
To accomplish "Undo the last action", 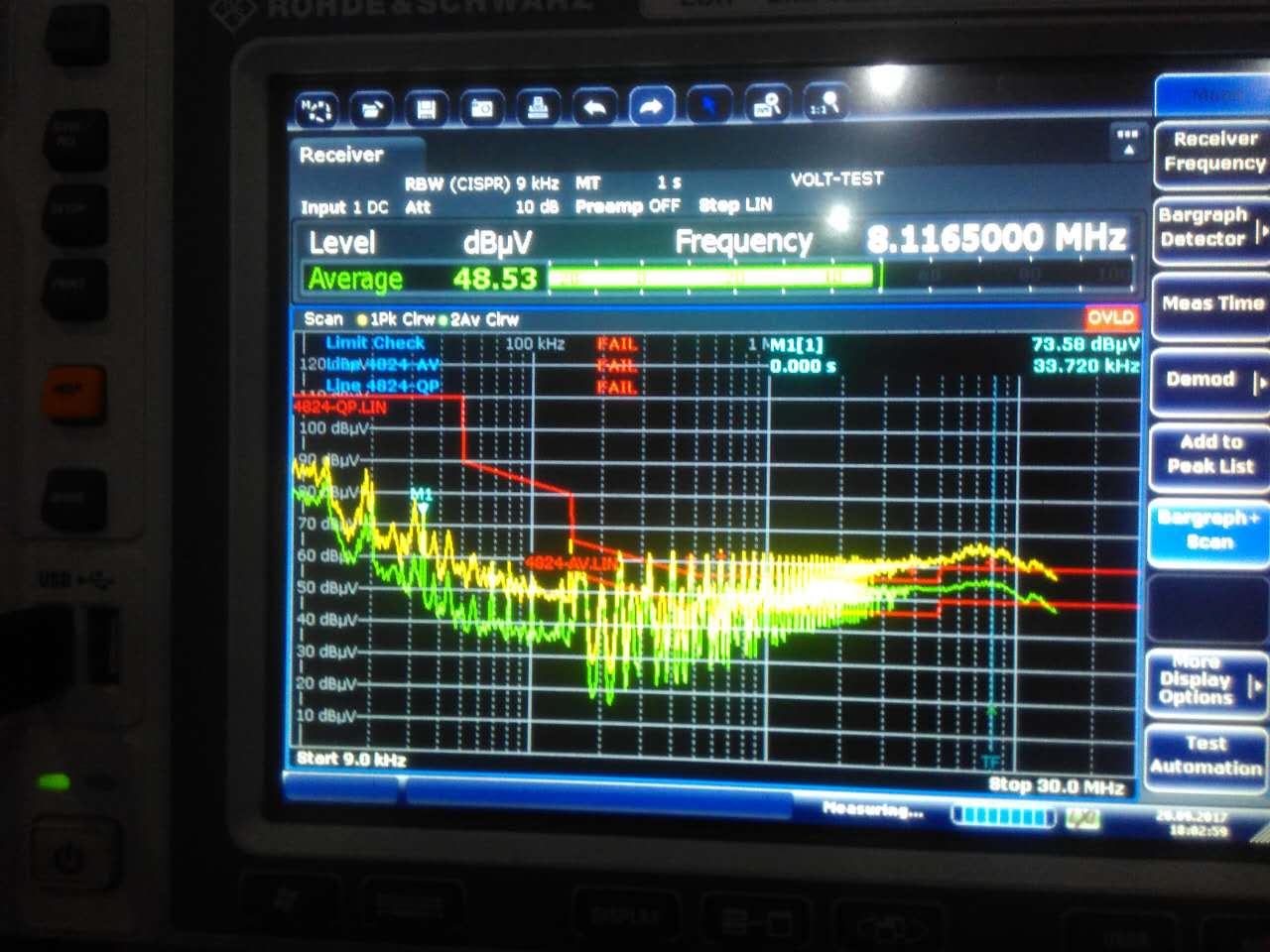I will (x=594, y=105).
